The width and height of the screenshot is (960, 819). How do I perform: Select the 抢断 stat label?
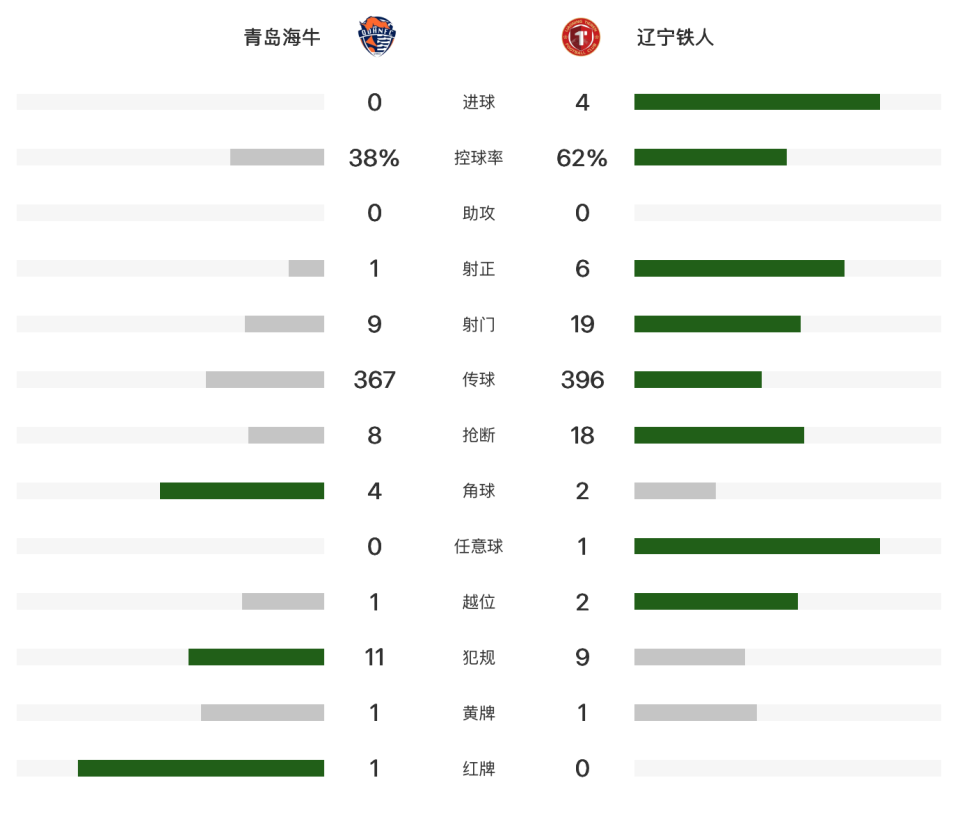(479, 435)
